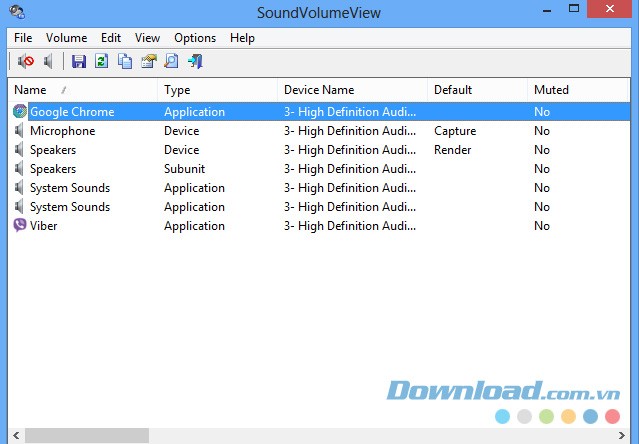Viewport: 639px width, 444px height.
Task: Sort by the Name column header
Action: coord(83,90)
